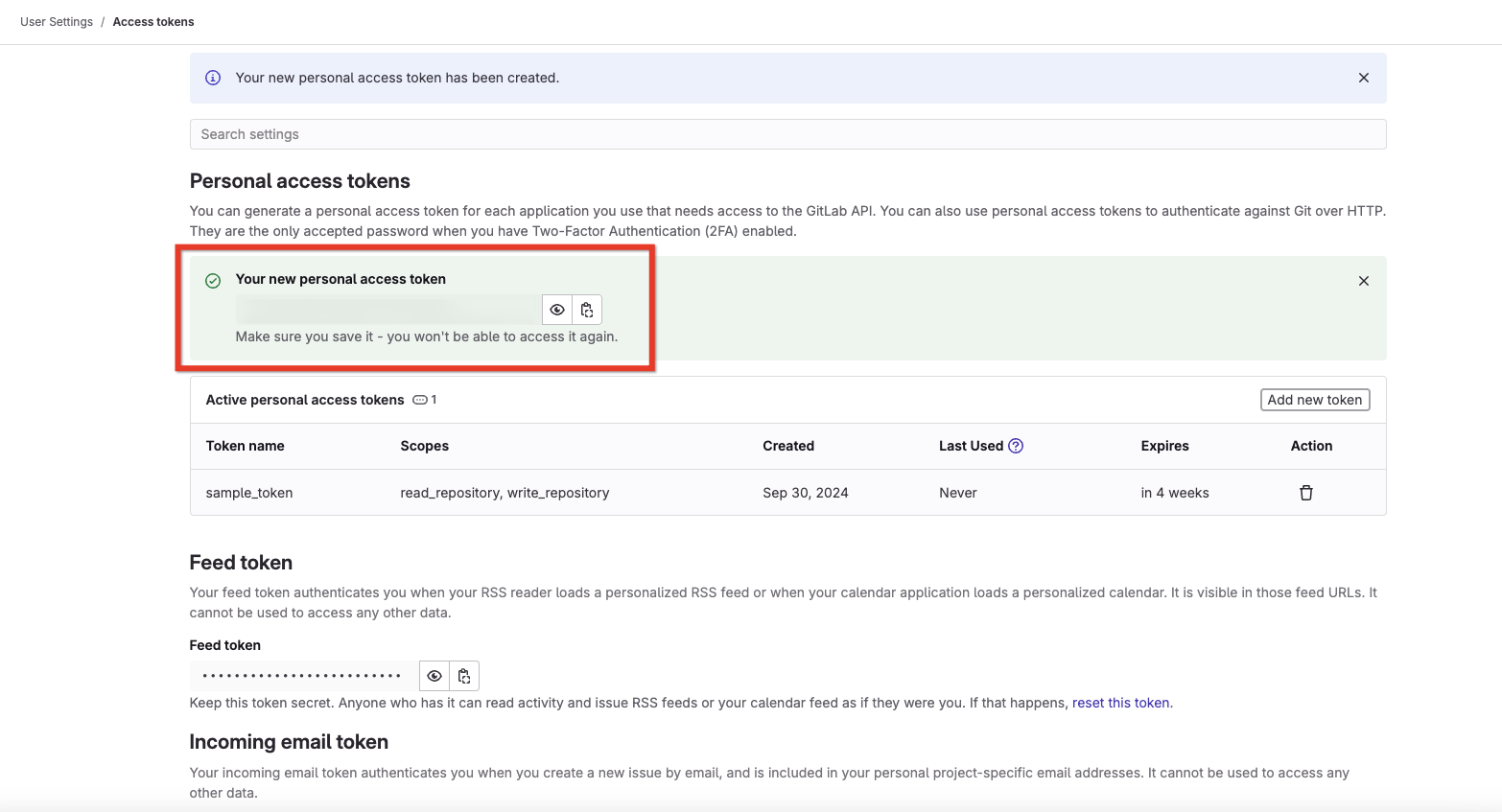Copy the new personal access token

pyautogui.click(x=587, y=310)
